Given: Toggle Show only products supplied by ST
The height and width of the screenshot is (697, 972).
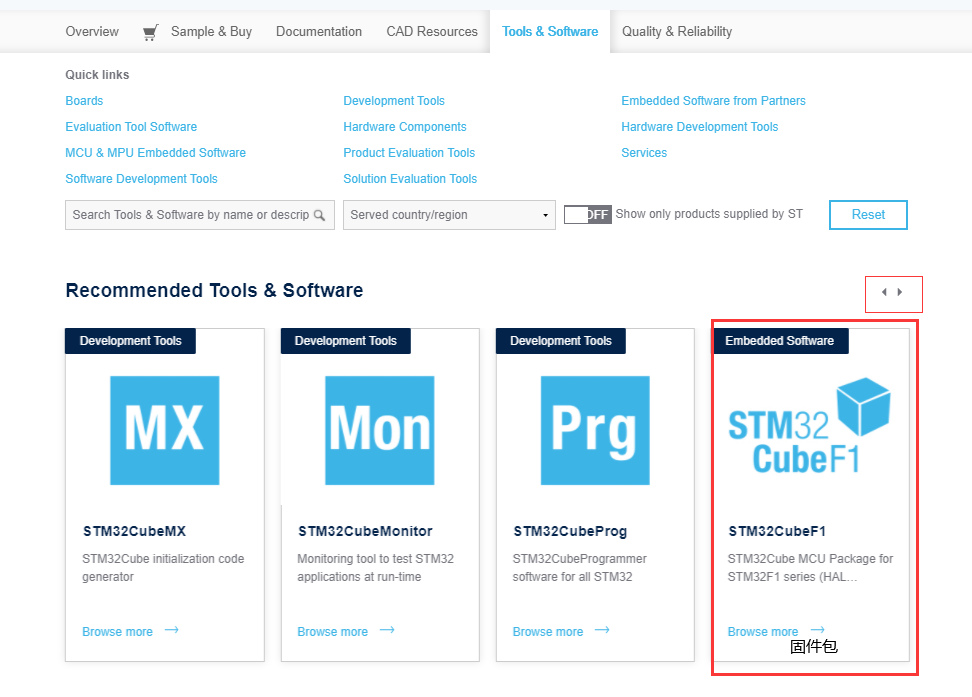Looking at the screenshot, I should (x=588, y=215).
